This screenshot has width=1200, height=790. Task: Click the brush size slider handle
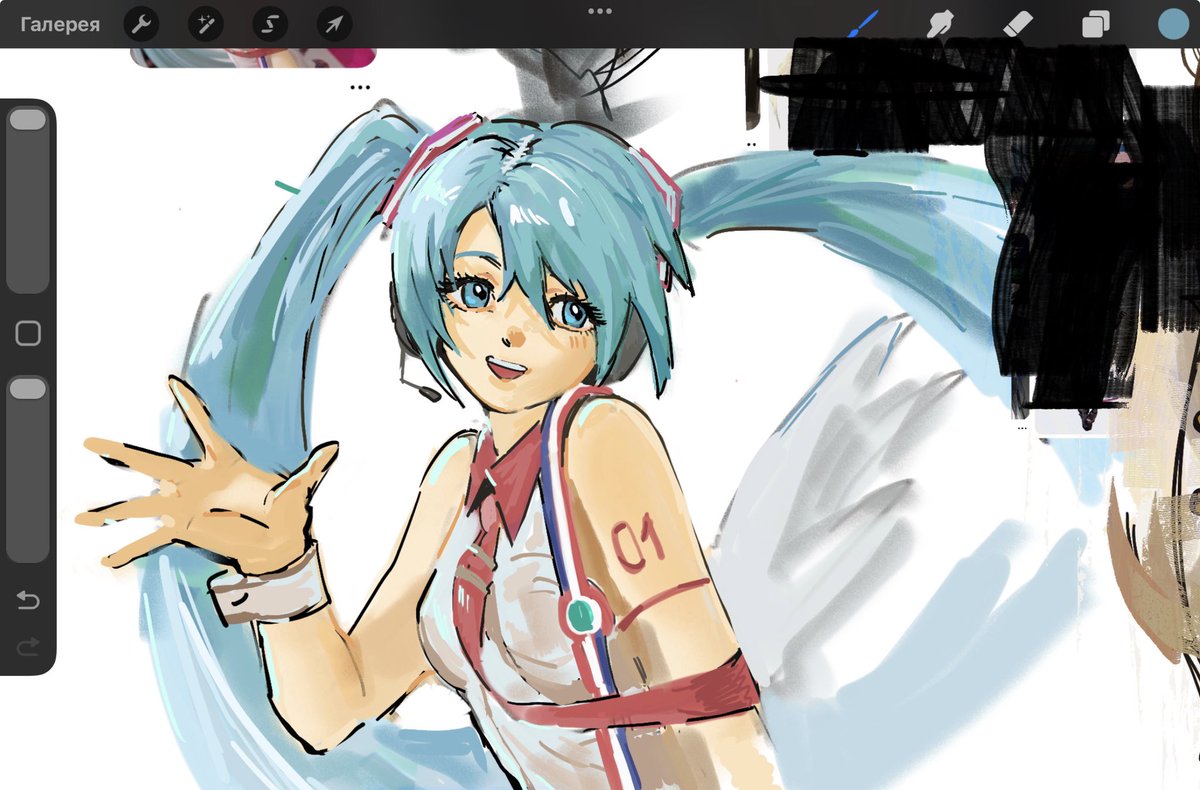(28, 120)
